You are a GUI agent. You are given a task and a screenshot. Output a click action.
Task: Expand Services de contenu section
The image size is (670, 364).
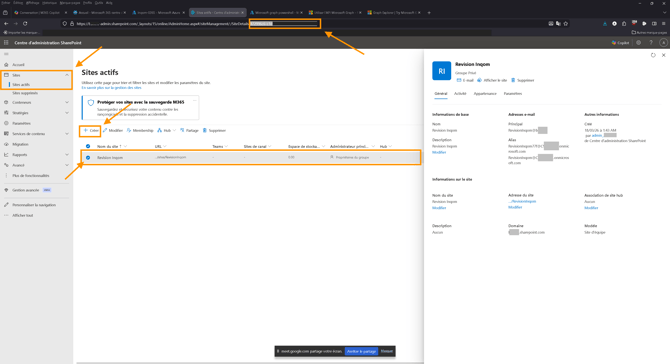(67, 134)
